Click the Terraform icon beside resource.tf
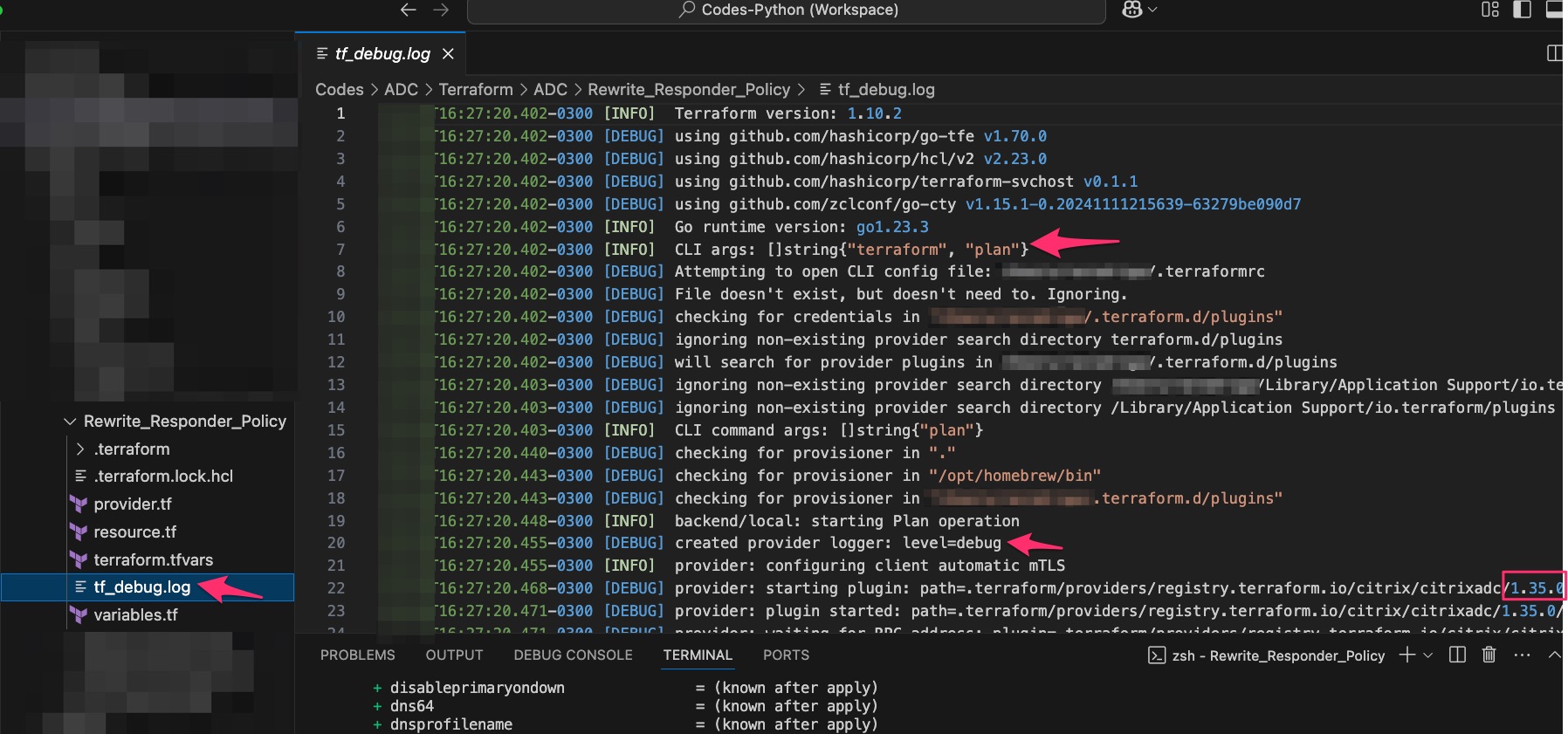 click(x=79, y=532)
